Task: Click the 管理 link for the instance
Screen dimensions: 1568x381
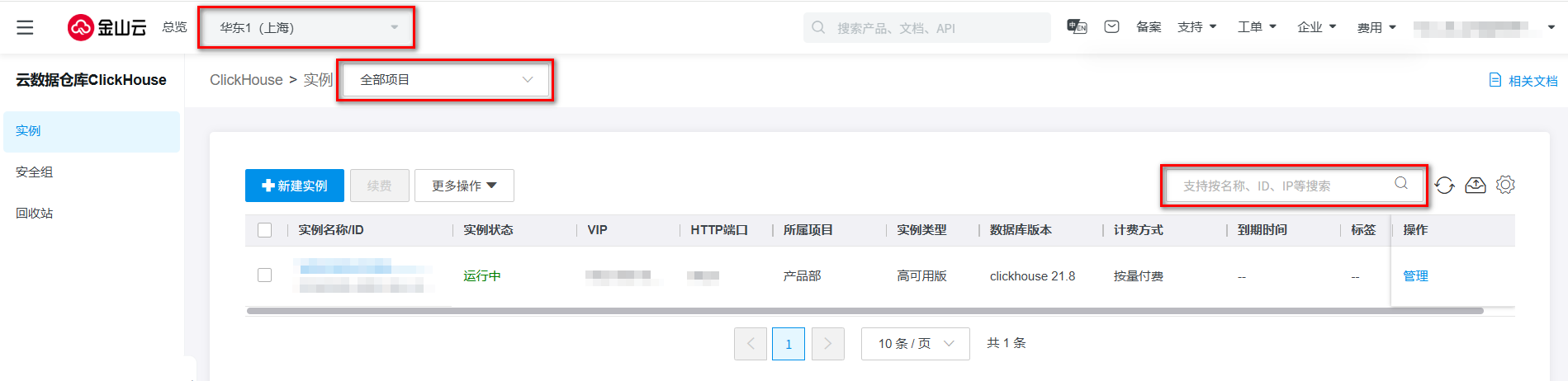Action: [1415, 276]
